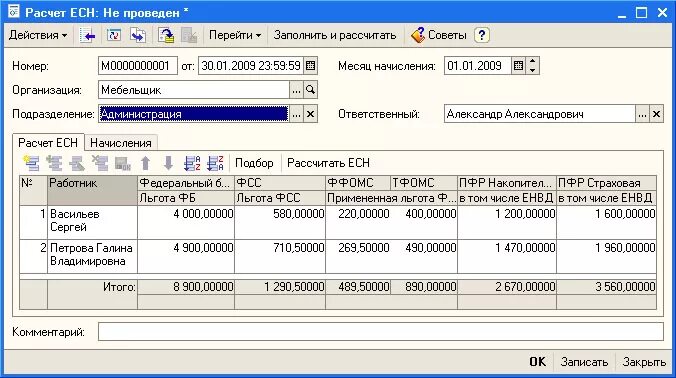Click the Ответственный field Александр Александрович
This screenshot has height=378, width=676.
click(540, 114)
